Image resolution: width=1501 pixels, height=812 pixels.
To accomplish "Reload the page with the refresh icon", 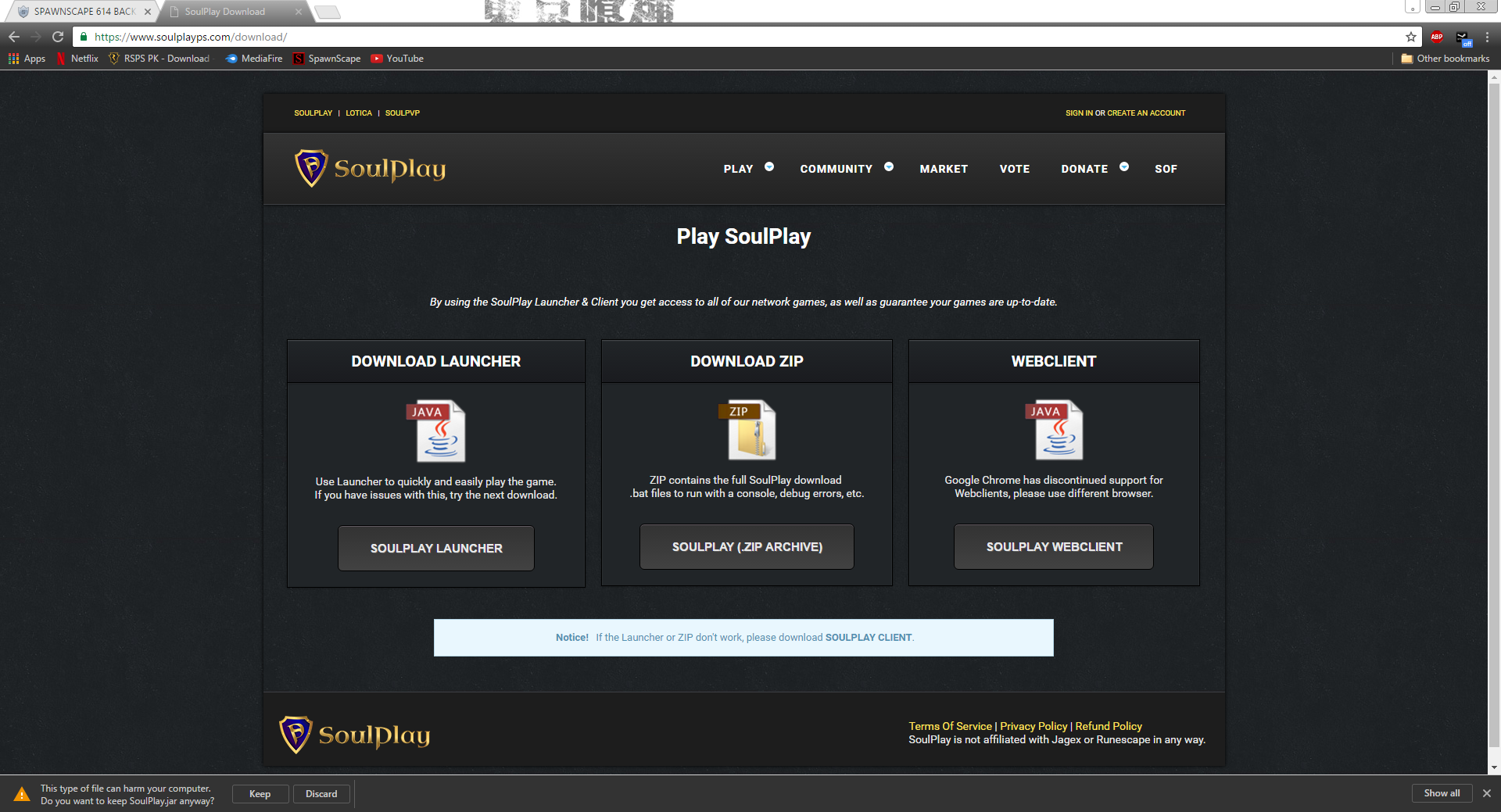I will tap(58, 37).
